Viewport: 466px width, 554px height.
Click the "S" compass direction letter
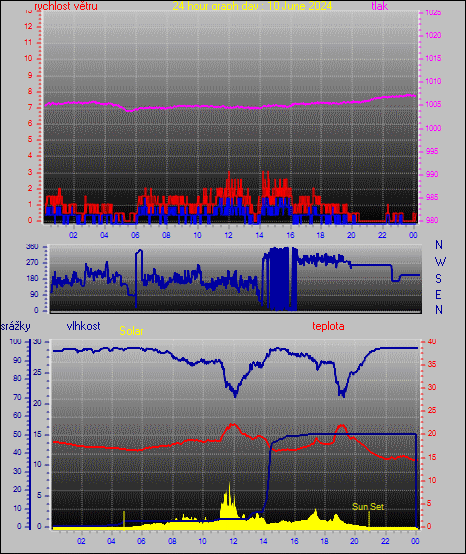point(438,279)
